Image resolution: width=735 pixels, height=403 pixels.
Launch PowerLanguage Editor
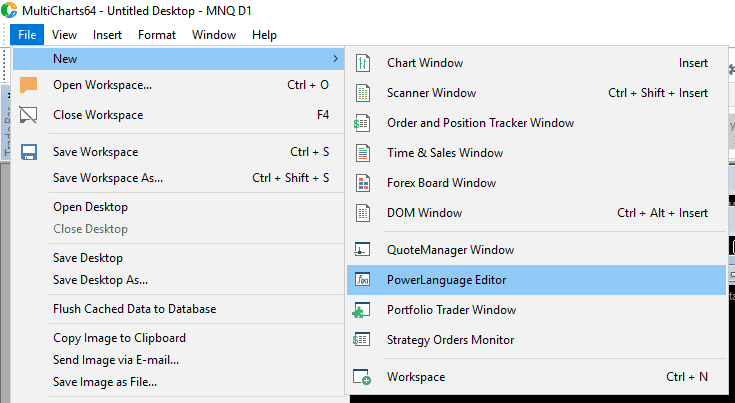pos(536,280)
